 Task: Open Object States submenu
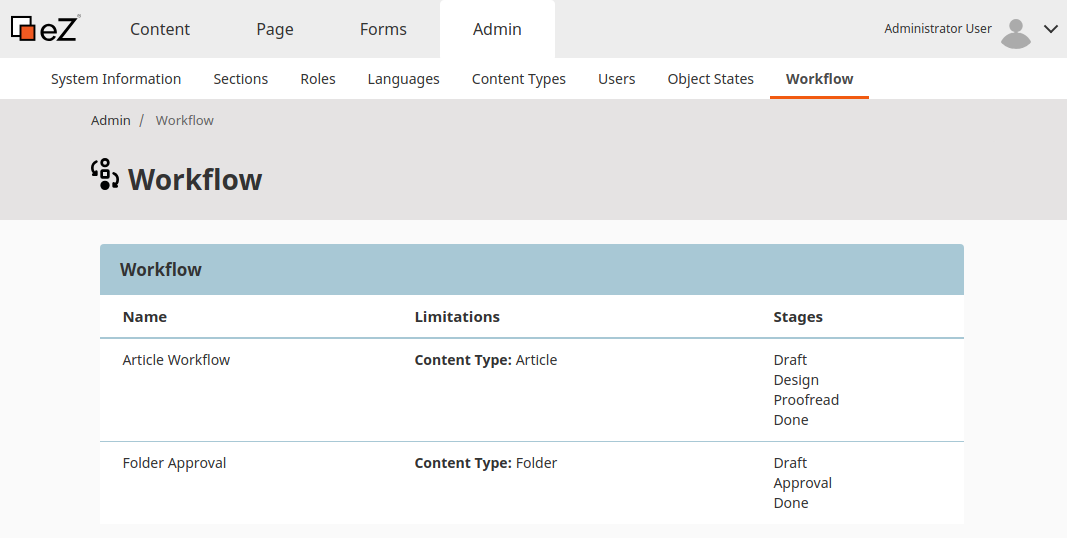tap(710, 79)
